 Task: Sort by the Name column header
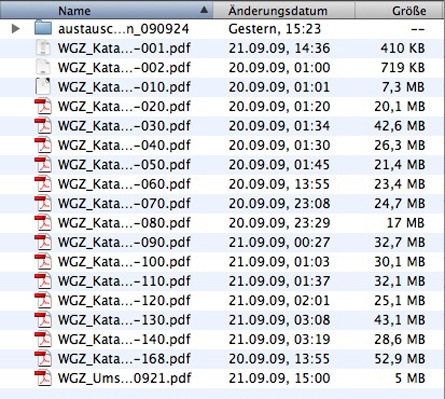(107, 10)
